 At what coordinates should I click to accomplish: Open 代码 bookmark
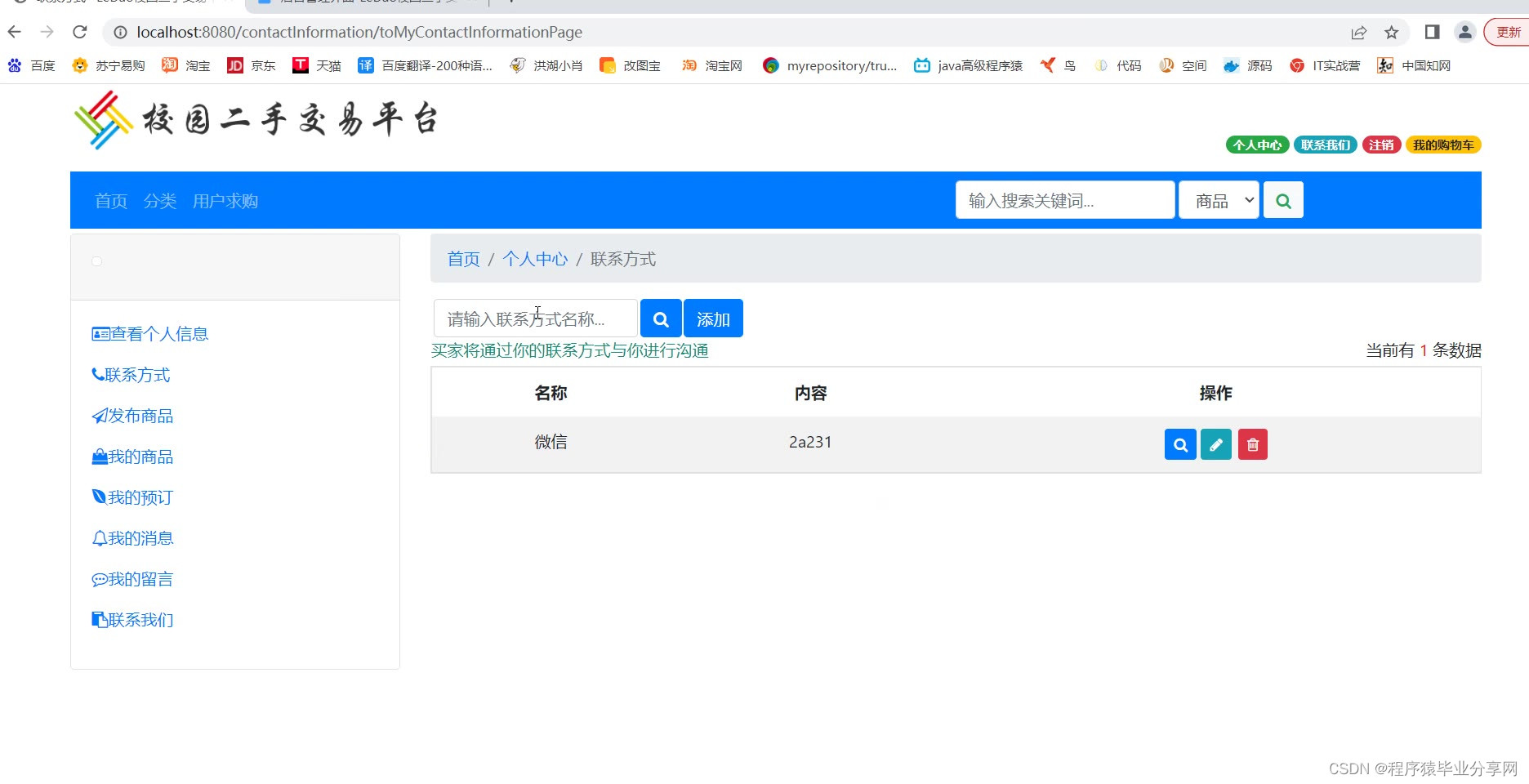pyautogui.click(x=1117, y=65)
